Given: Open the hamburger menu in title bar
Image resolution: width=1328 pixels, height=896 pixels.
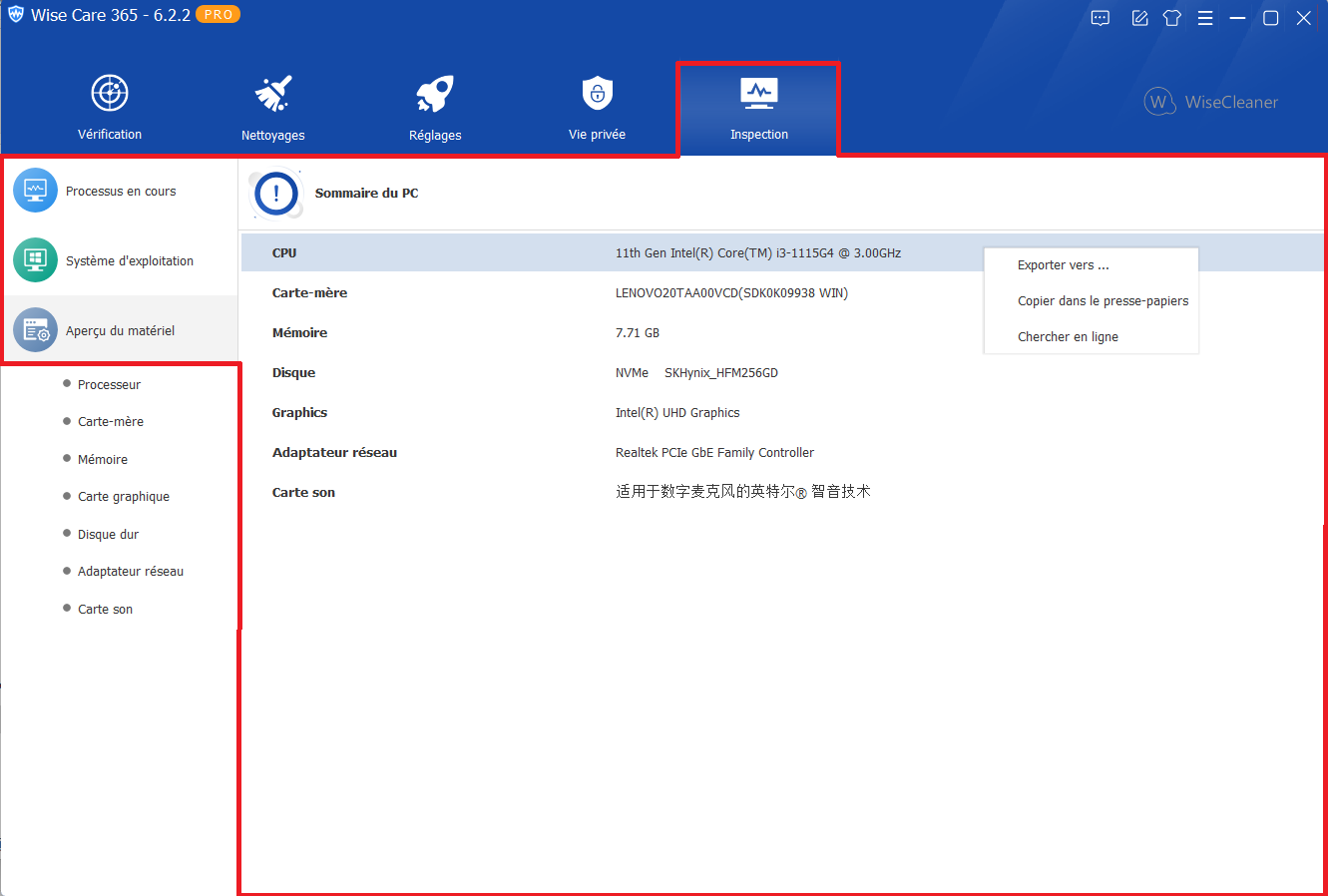Looking at the screenshot, I should pyautogui.click(x=1205, y=18).
